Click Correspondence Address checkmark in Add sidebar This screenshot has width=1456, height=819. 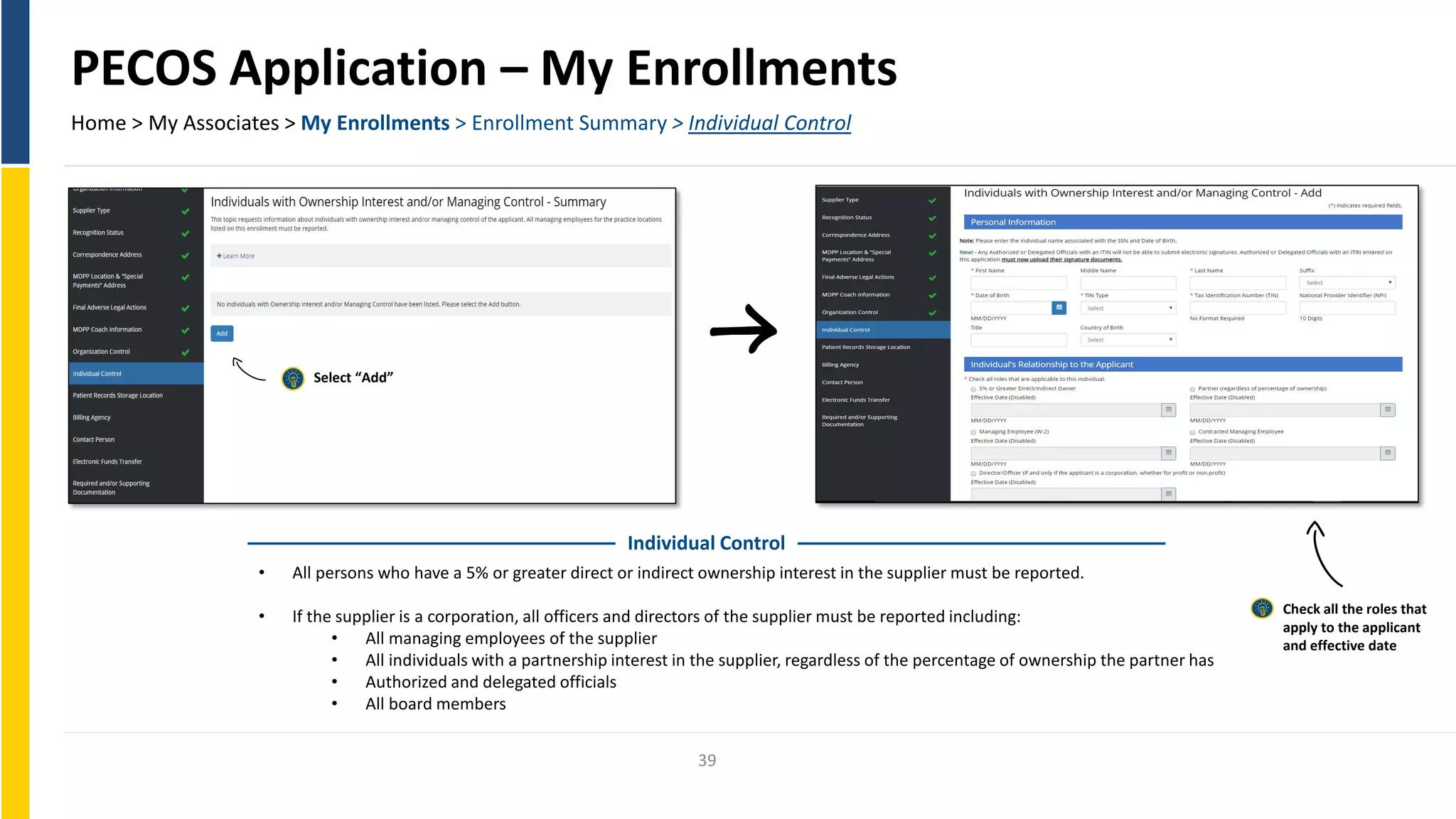tap(932, 235)
